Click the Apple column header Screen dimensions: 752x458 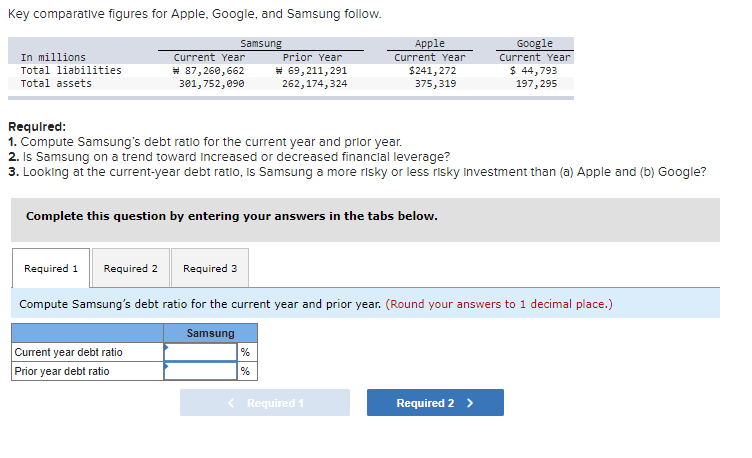[x=430, y=44]
